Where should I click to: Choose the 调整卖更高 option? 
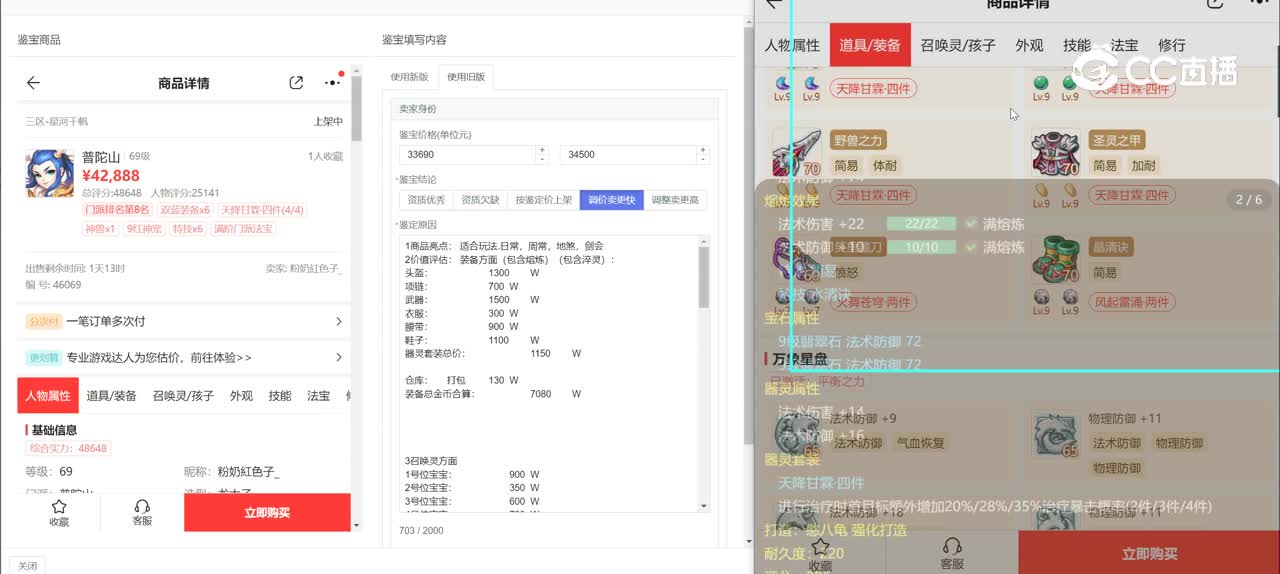pos(676,200)
